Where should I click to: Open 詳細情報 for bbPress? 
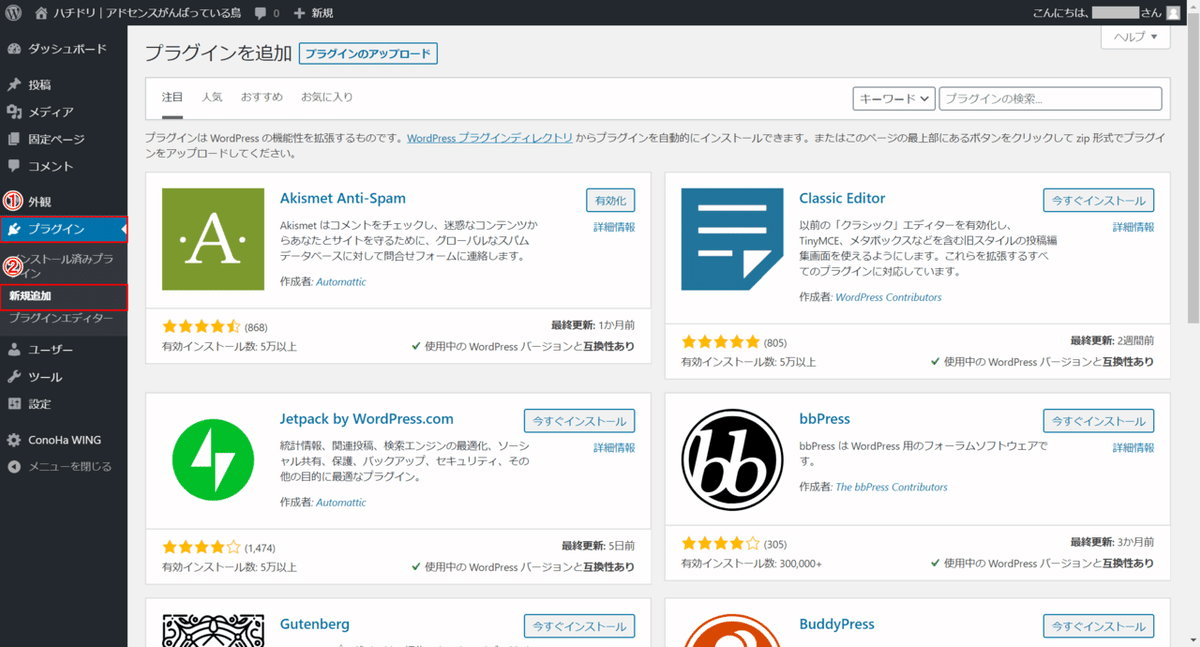1134,448
